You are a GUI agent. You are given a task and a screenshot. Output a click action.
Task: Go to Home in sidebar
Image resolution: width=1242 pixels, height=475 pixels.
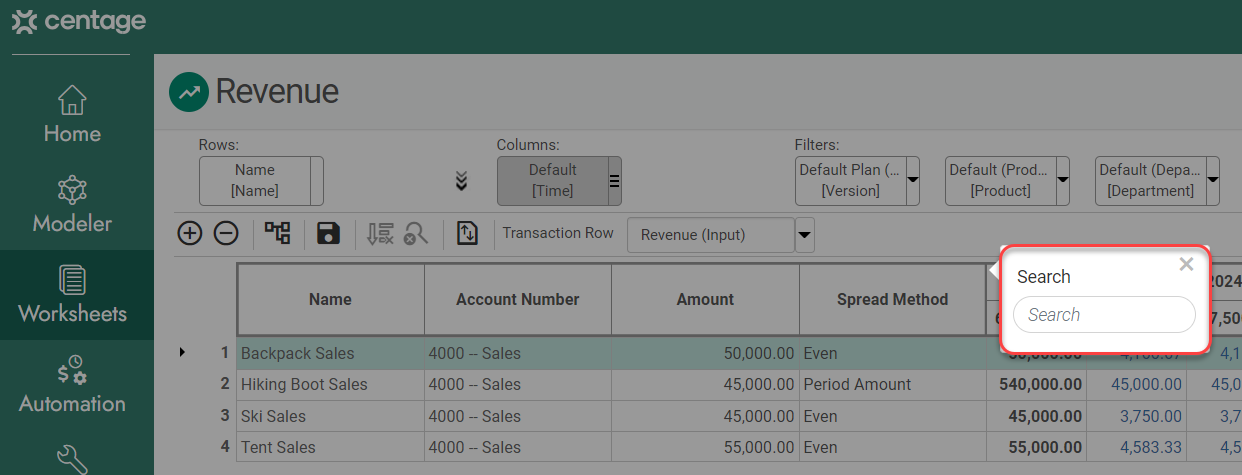pyautogui.click(x=72, y=115)
